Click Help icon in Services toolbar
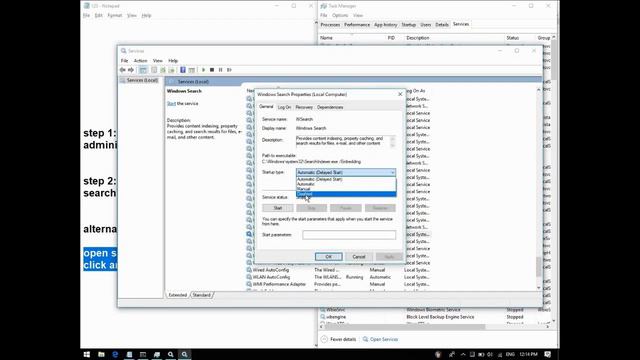 (183, 70)
